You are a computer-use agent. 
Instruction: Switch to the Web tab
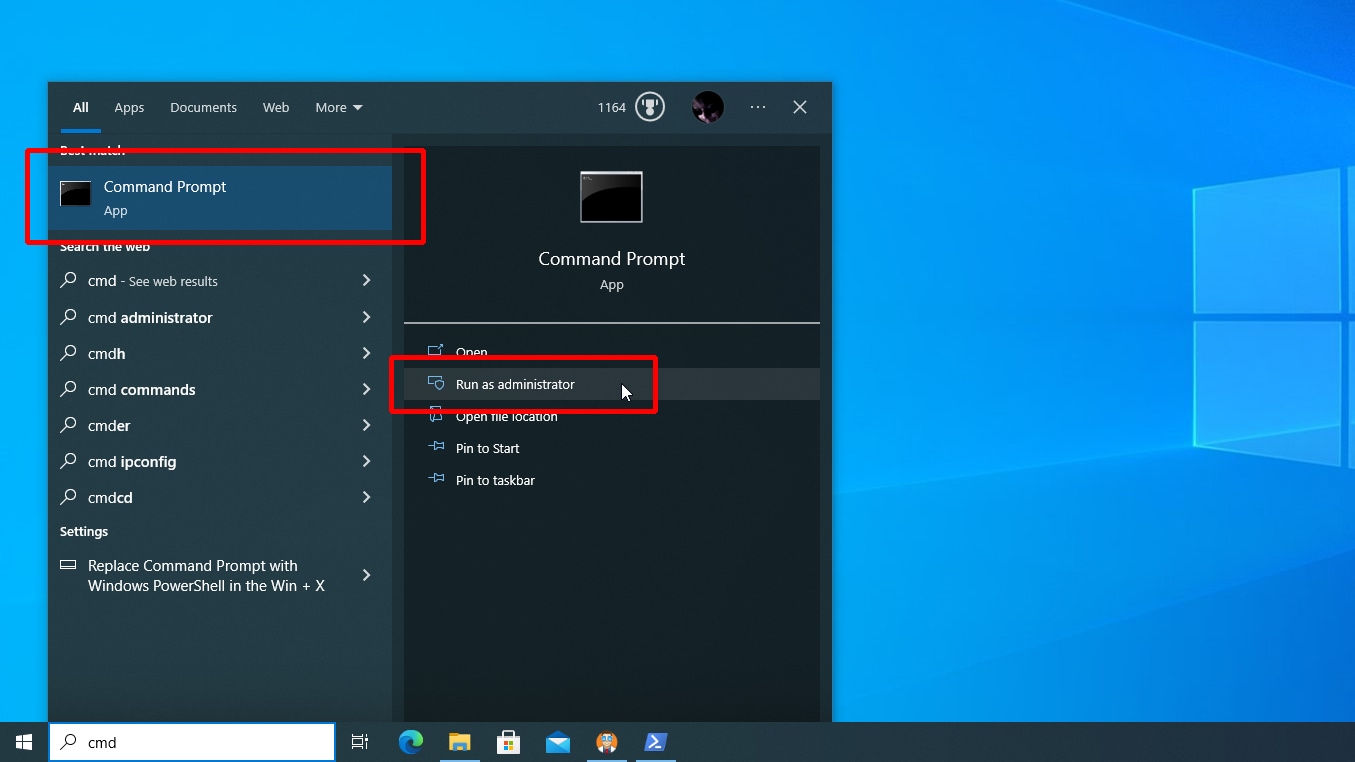(276, 107)
